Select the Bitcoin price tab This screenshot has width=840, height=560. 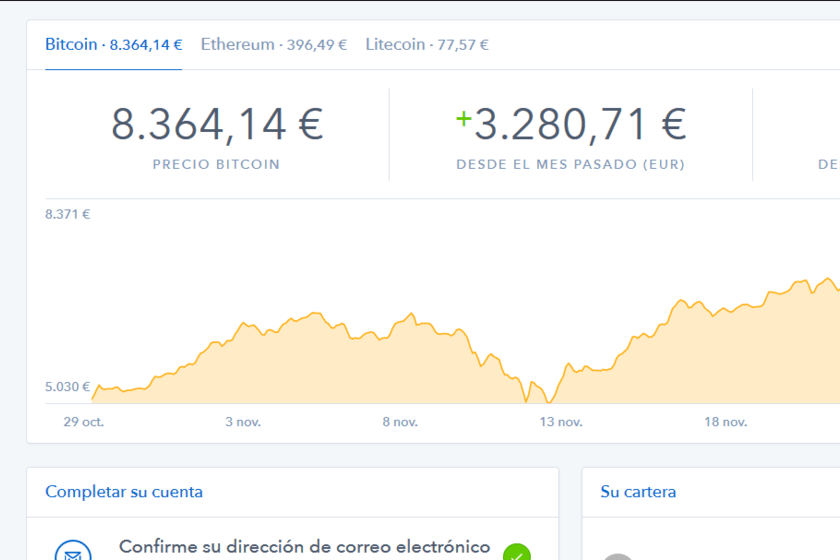114,44
